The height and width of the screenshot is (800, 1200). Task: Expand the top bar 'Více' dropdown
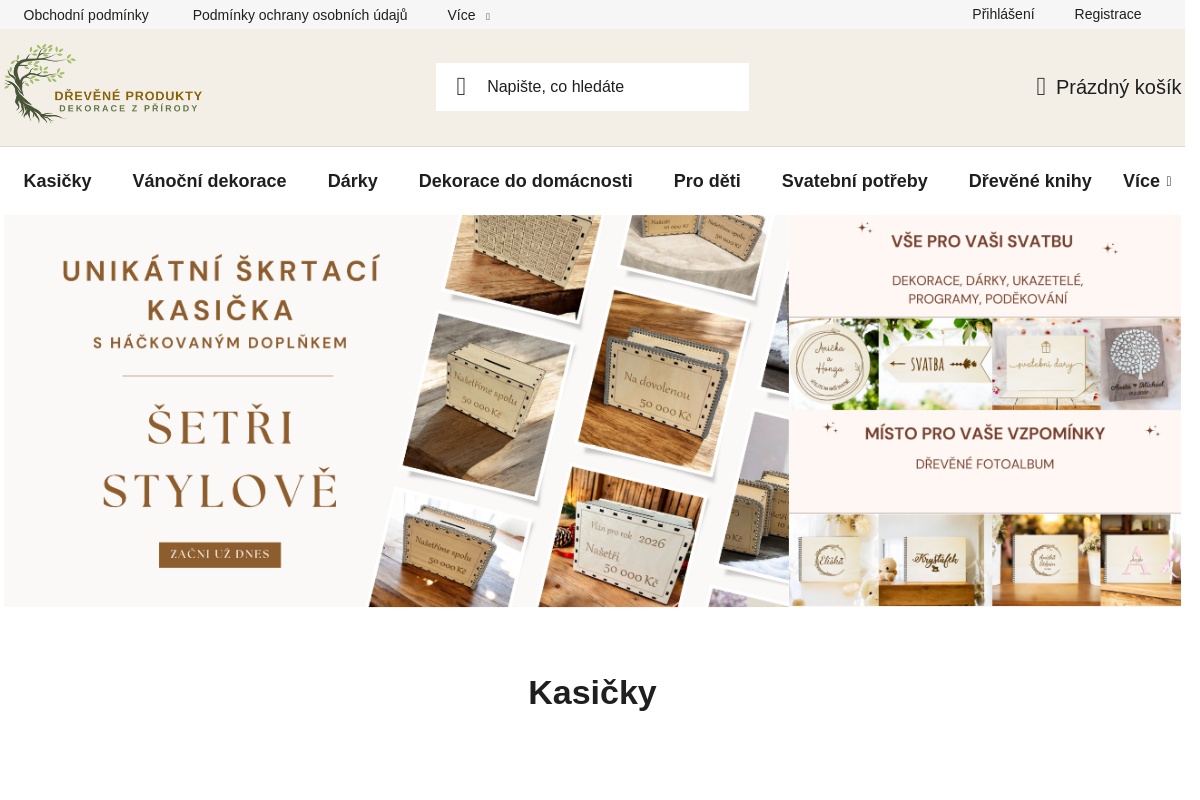click(468, 15)
